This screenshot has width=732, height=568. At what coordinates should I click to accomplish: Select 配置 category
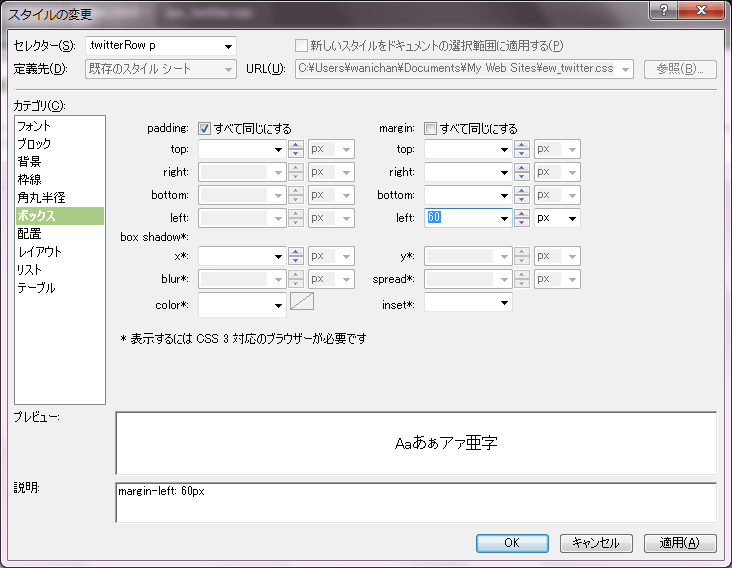(60, 234)
